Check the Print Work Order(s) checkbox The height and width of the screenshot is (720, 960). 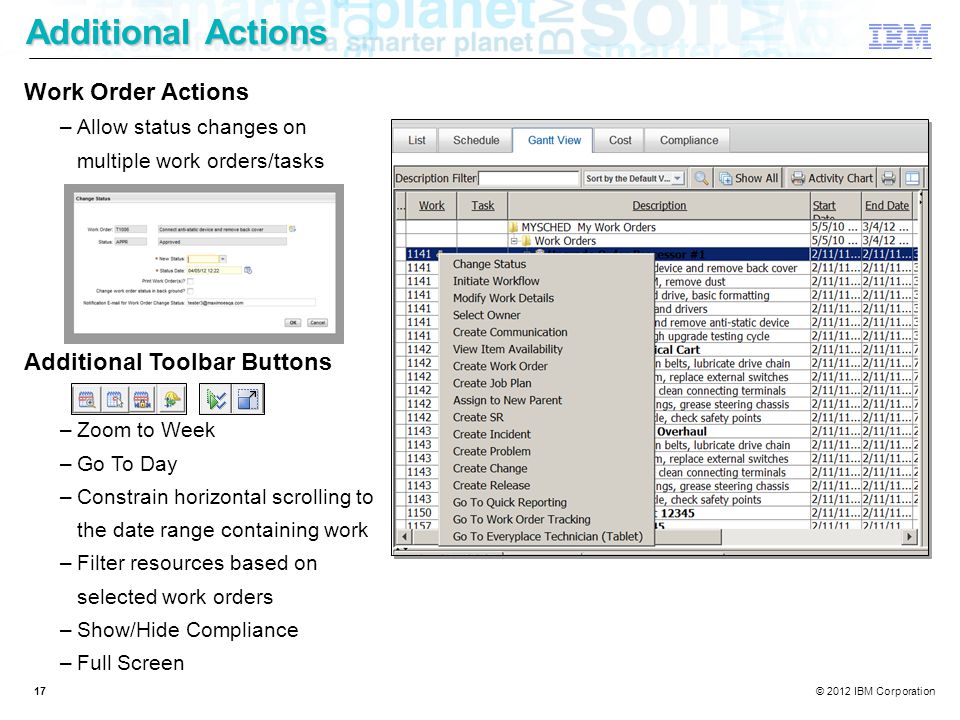[190, 281]
